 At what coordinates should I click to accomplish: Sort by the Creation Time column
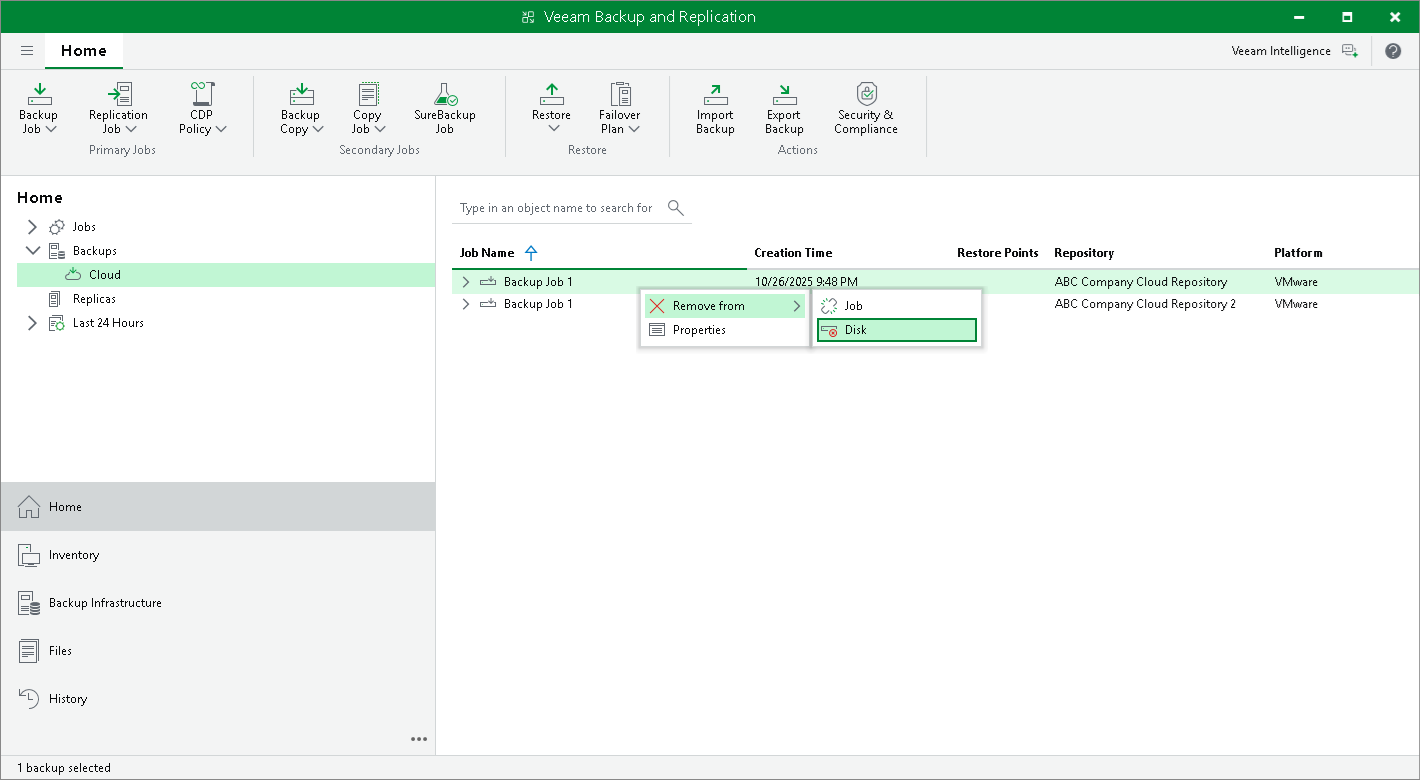click(793, 253)
